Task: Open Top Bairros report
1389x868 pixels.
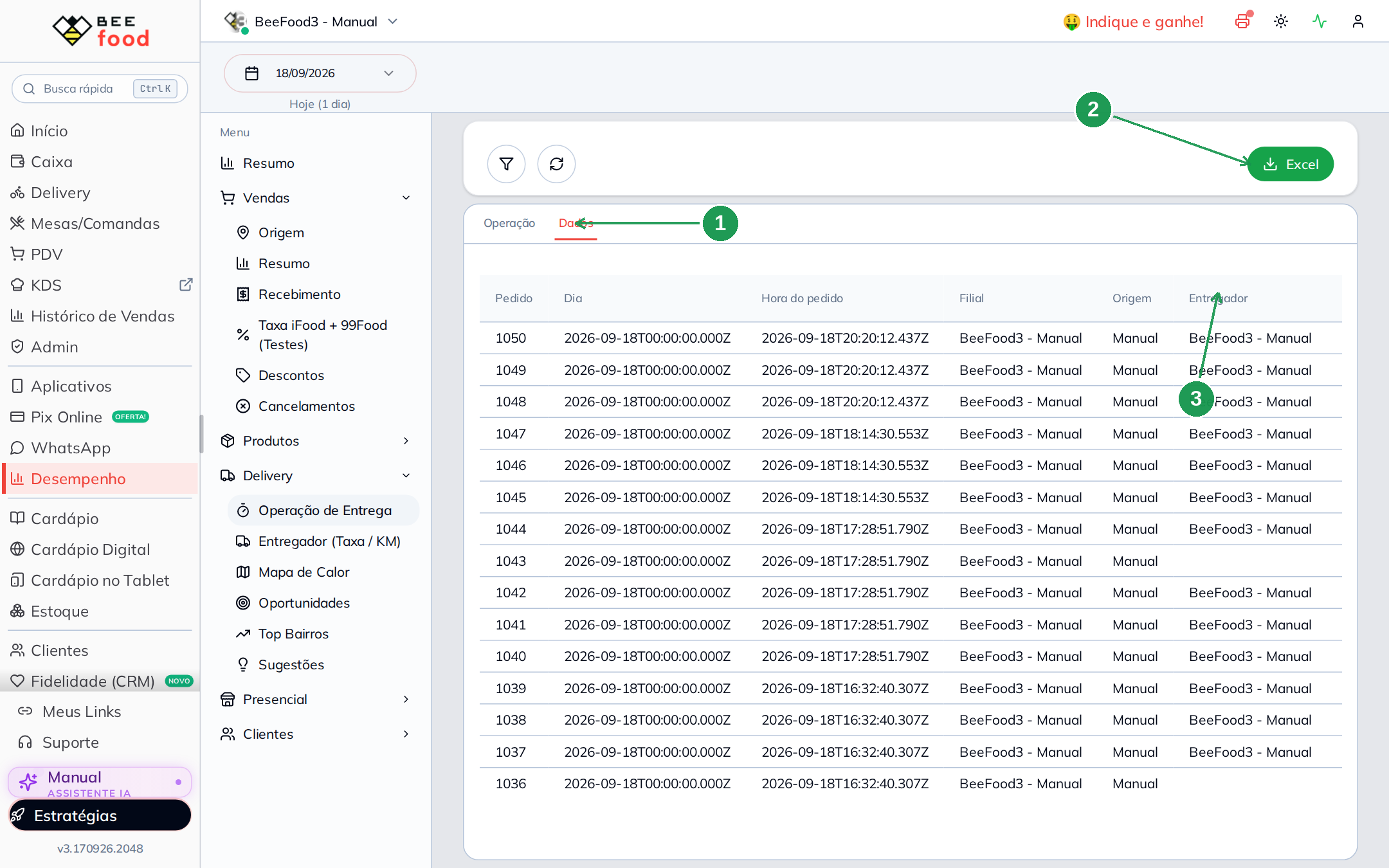Action: 323,633
